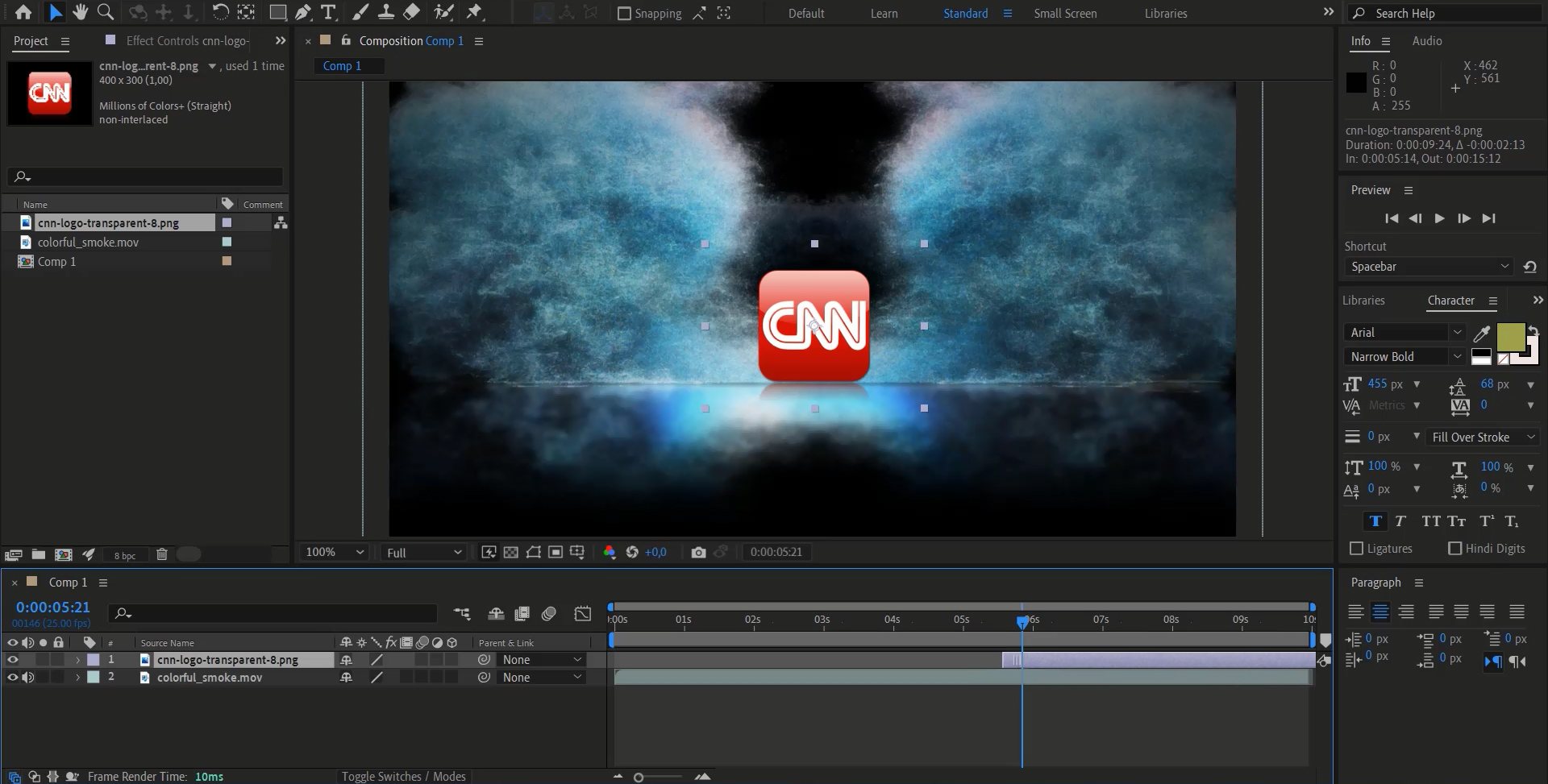Screen dimensions: 1548x784
Task: Select the Brush tool
Action: pyautogui.click(x=360, y=12)
